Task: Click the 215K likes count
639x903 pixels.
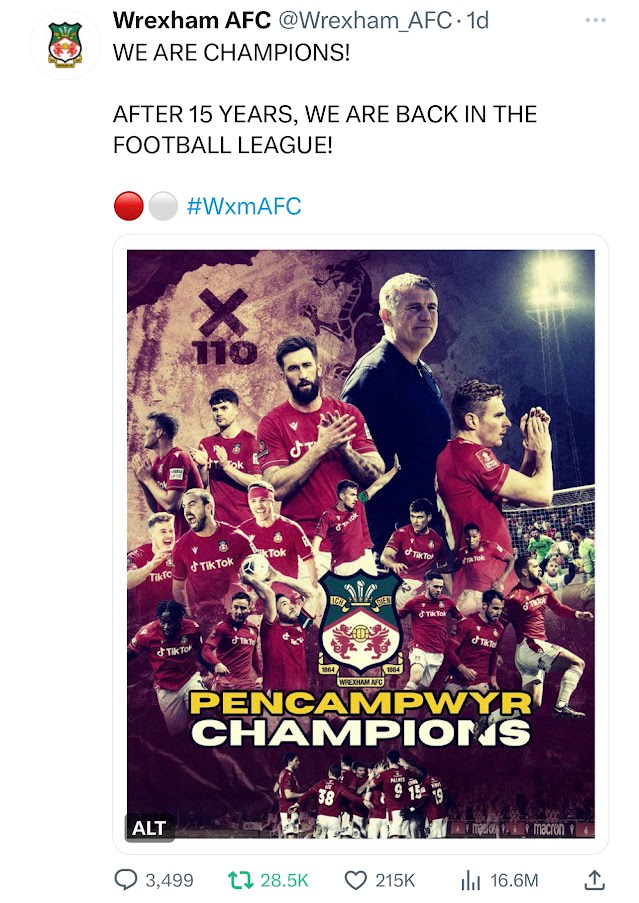Action: (x=395, y=880)
